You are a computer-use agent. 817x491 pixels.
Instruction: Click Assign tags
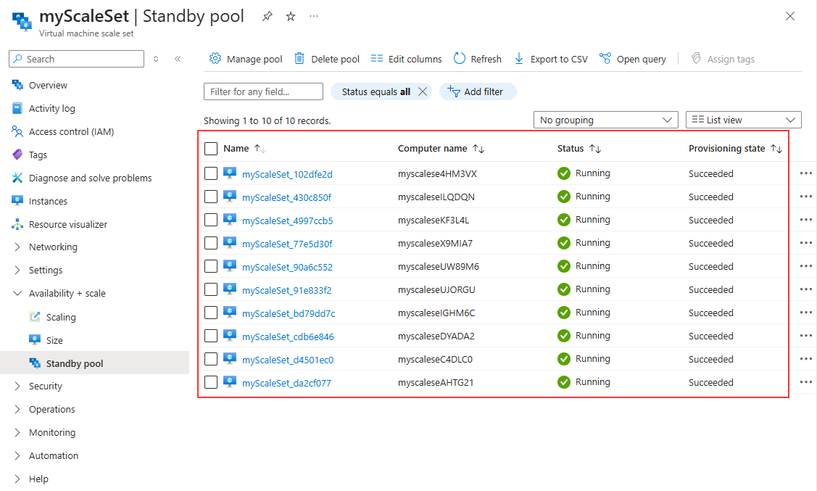723,59
